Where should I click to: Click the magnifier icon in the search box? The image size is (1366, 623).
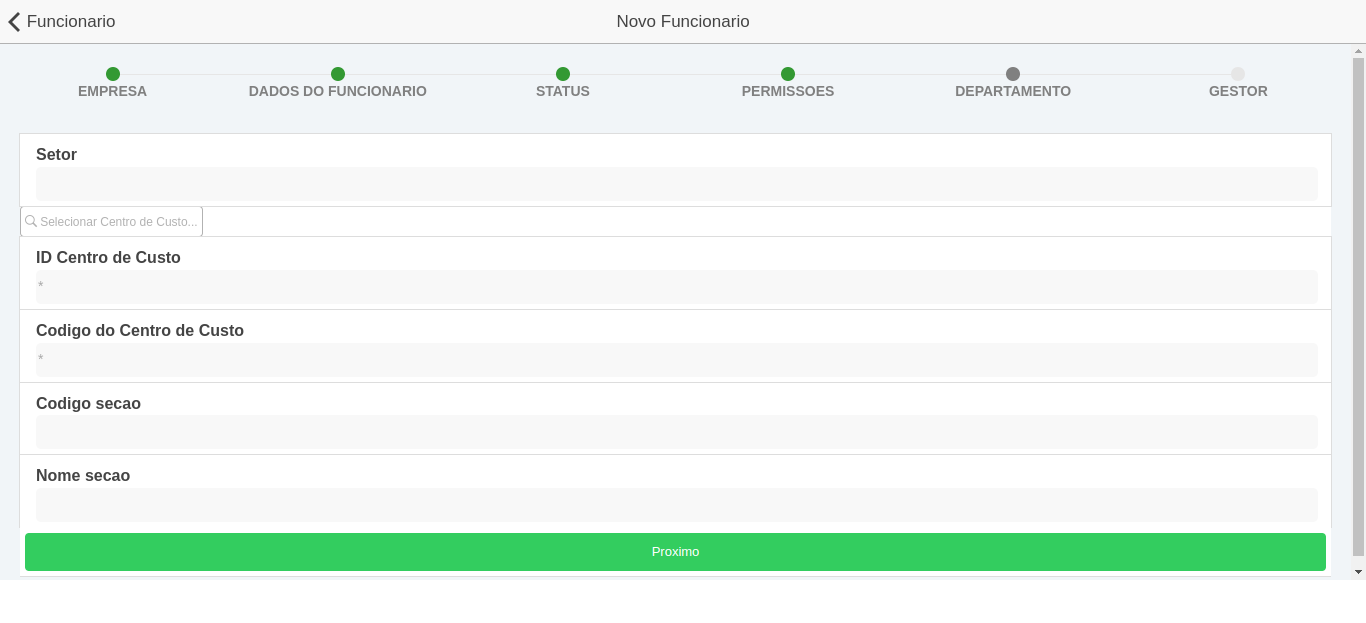pos(31,222)
